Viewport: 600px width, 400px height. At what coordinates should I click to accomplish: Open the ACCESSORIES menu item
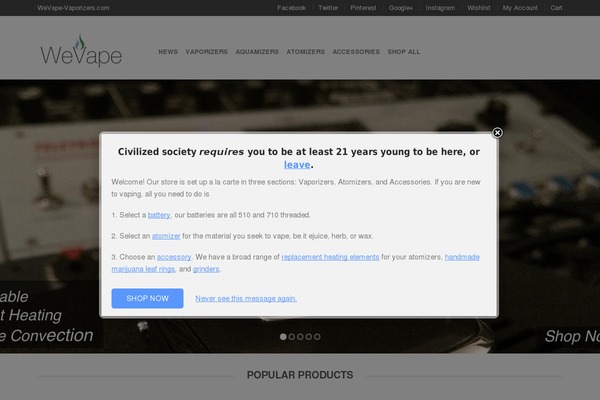(x=356, y=52)
